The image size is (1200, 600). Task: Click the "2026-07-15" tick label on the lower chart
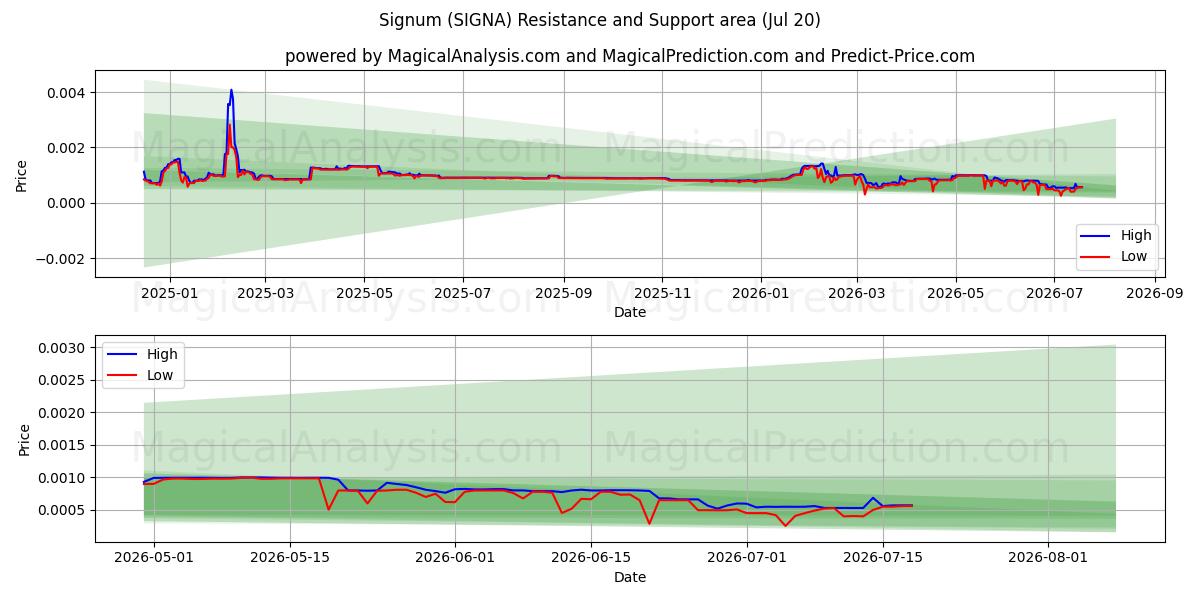(883, 558)
